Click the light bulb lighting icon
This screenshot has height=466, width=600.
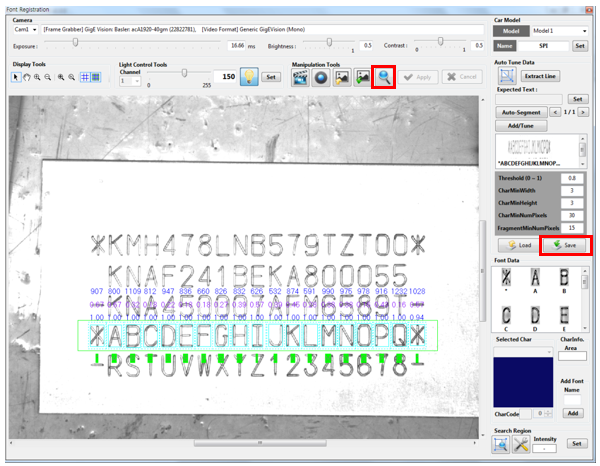click(249, 77)
